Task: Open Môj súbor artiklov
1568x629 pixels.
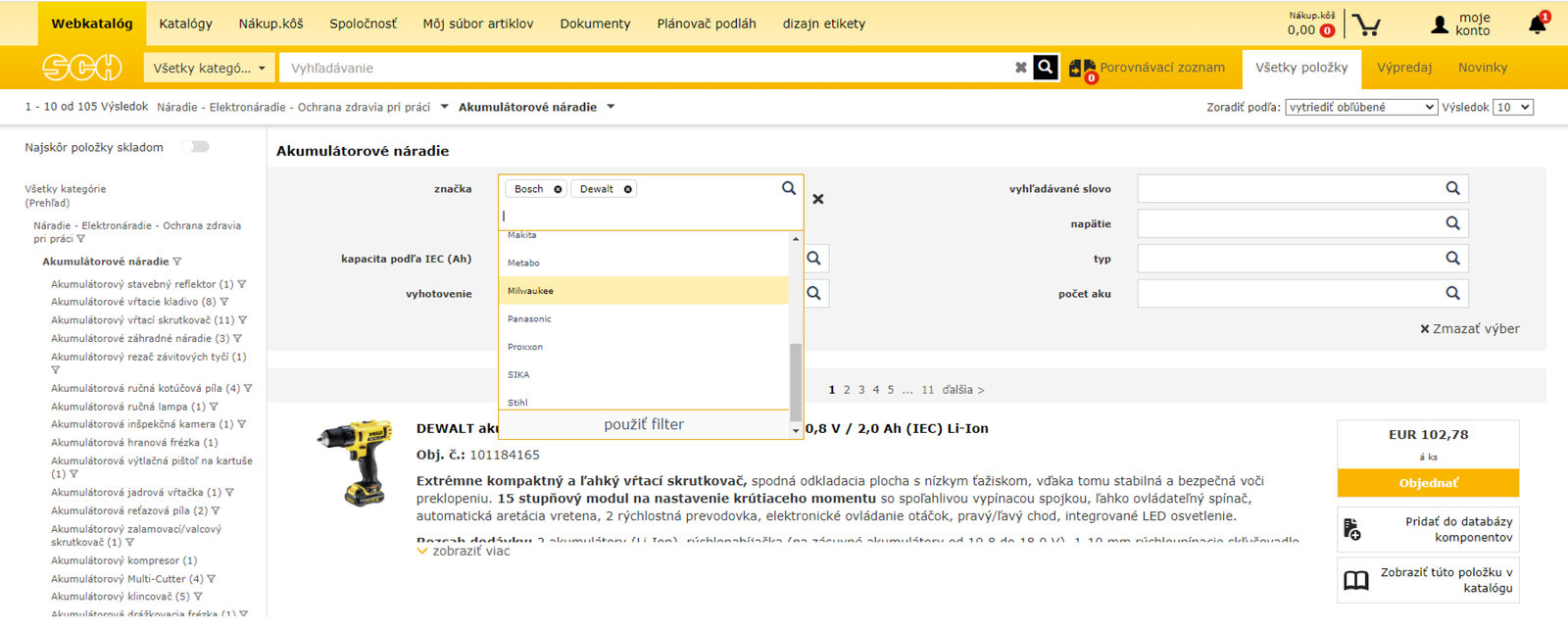Action: (478, 24)
